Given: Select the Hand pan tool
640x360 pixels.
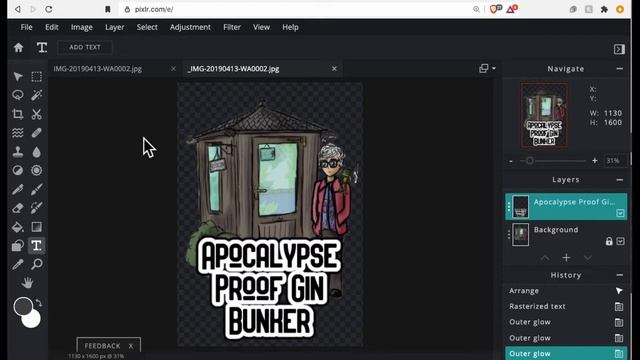Looking at the screenshot, I should (27, 282).
